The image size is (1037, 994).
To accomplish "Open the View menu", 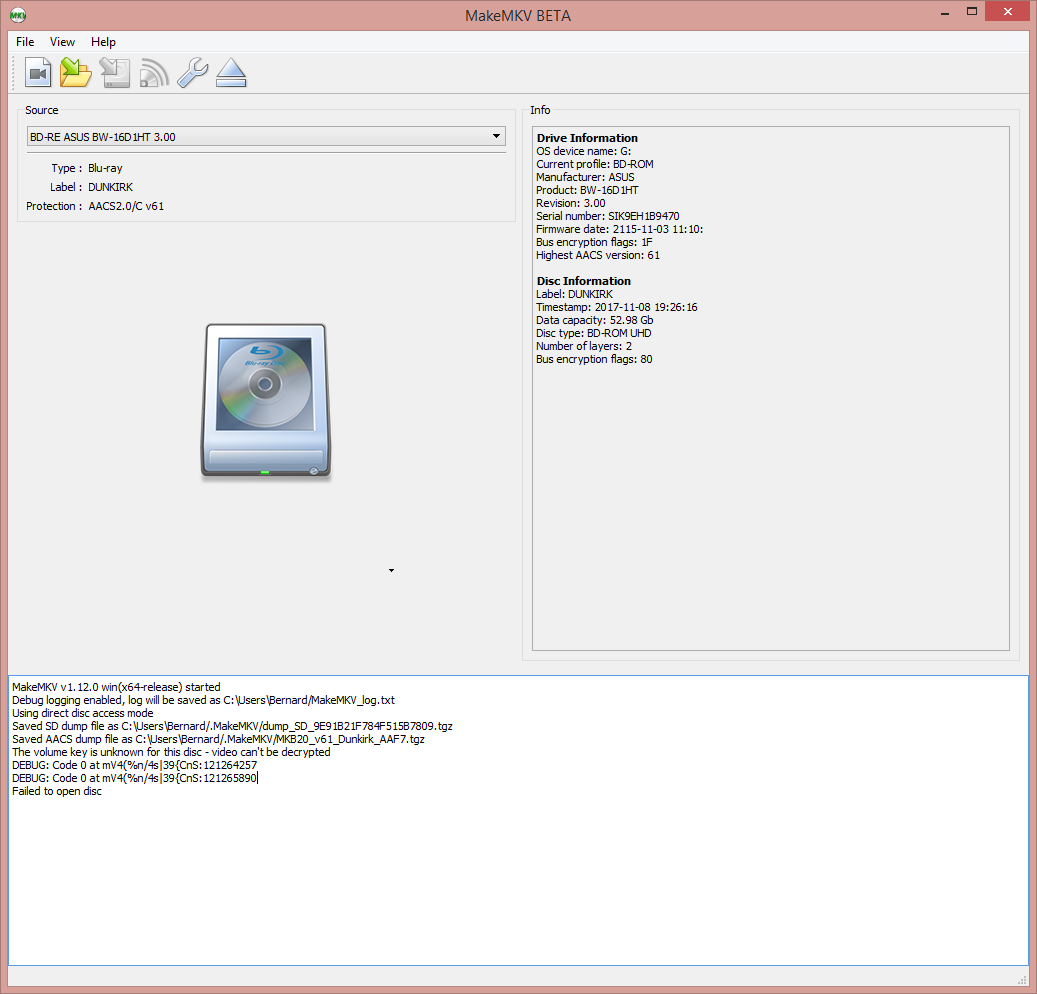I will tap(62, 42).
